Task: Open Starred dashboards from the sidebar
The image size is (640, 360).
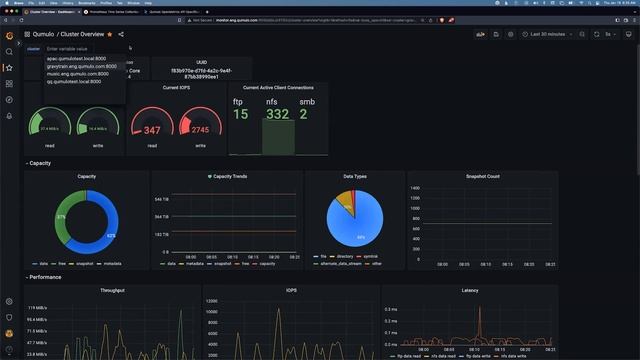Action: 9,68
